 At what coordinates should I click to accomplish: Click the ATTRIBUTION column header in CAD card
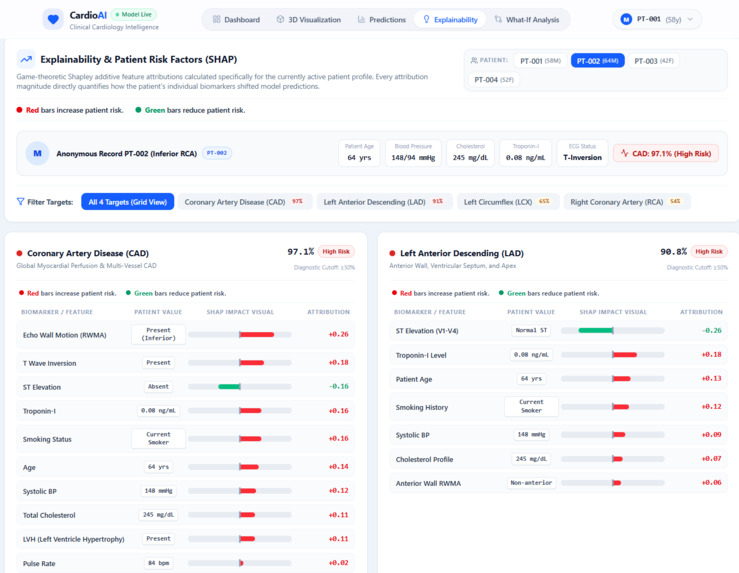[328, 312]
